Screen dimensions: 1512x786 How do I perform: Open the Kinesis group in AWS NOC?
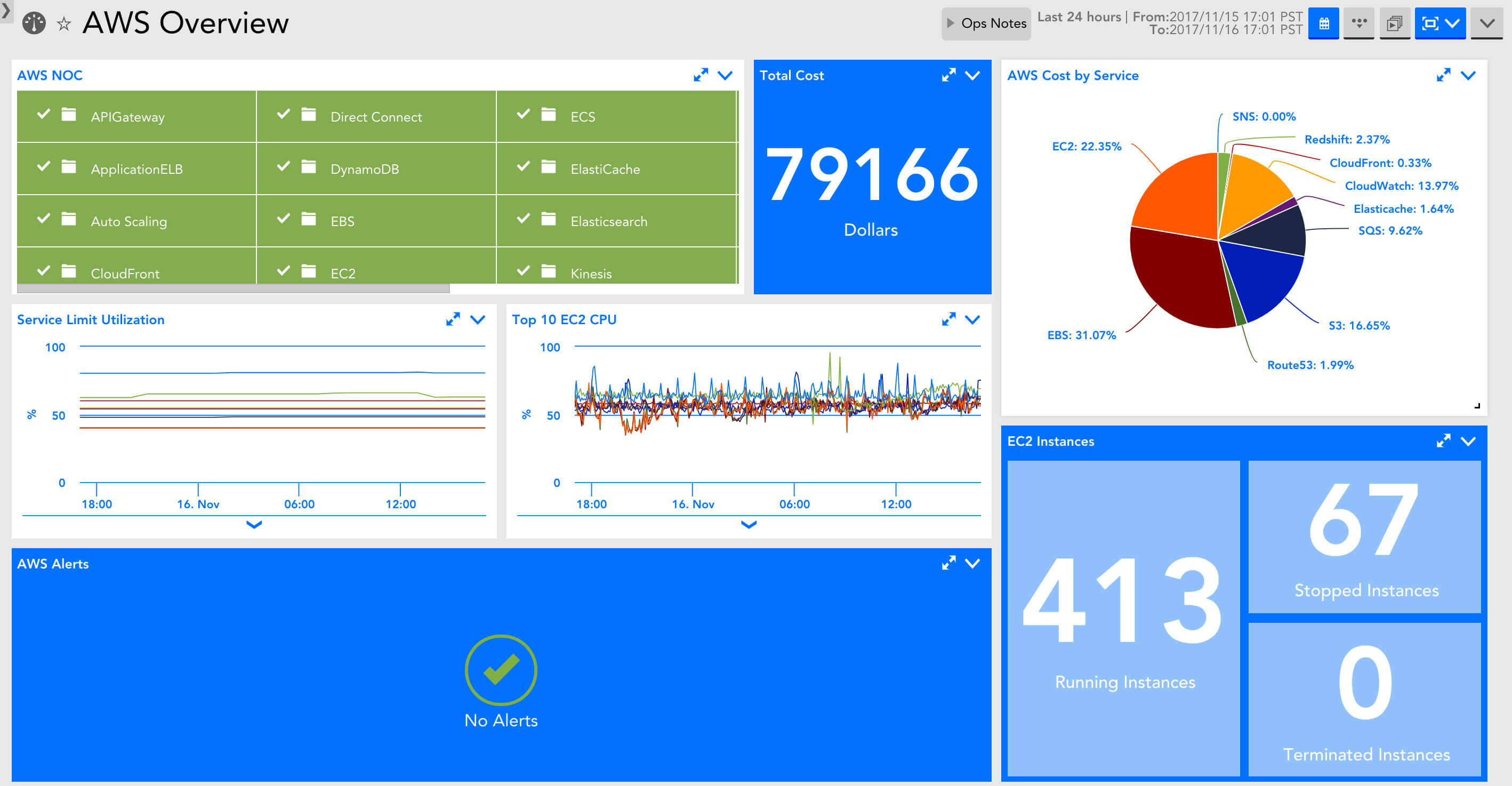click(616, 266)
